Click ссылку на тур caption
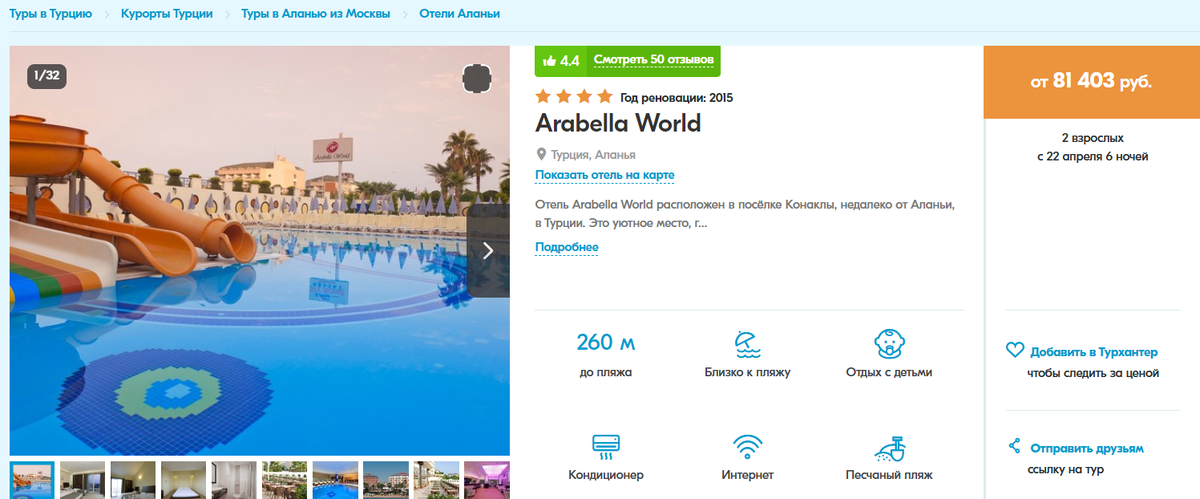The width and height of the screenshot is (1200, 499). coord(1066,469)
